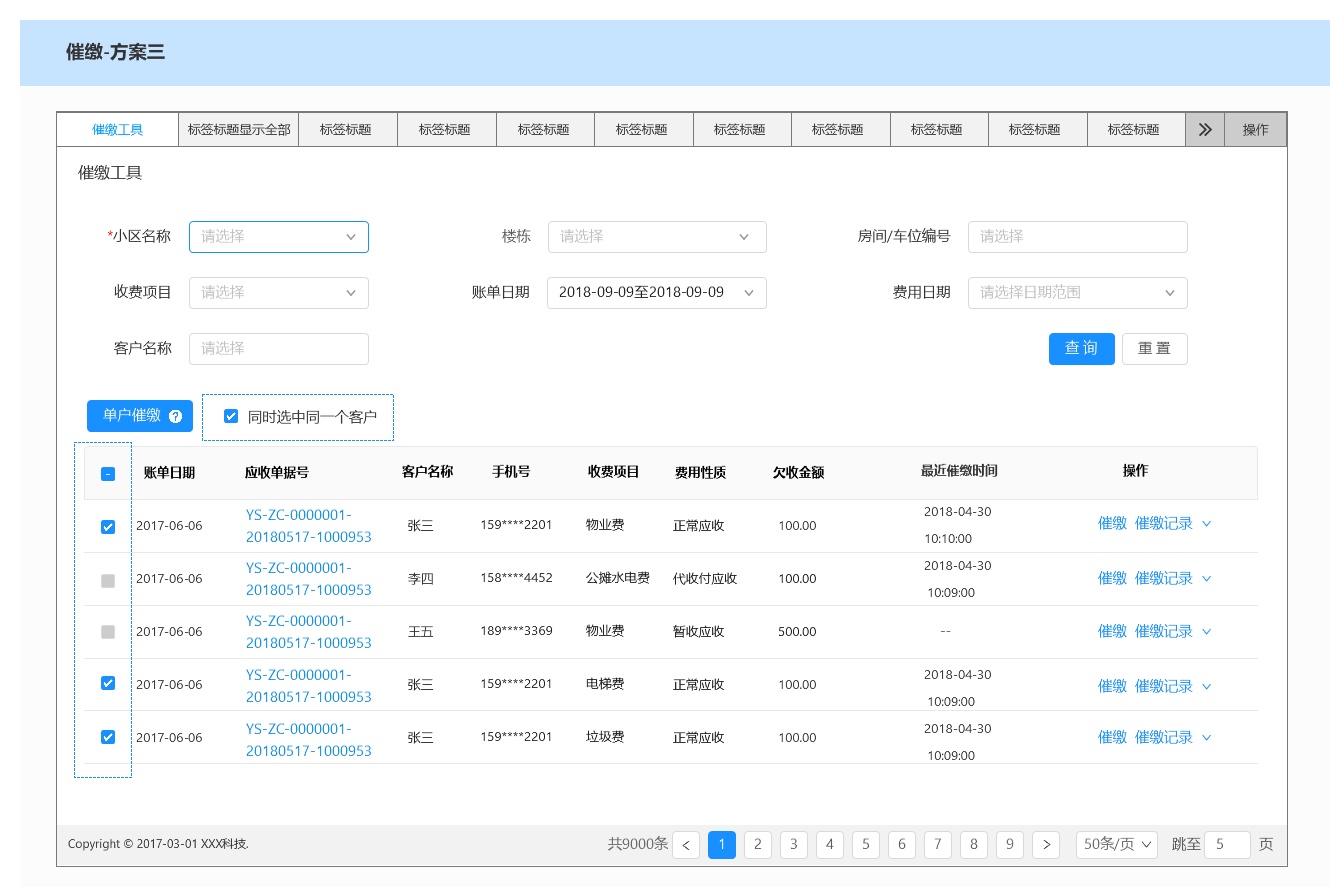Select current page 1 button
The width and height of the screenshot is (1330, 887).
point(722,845)
